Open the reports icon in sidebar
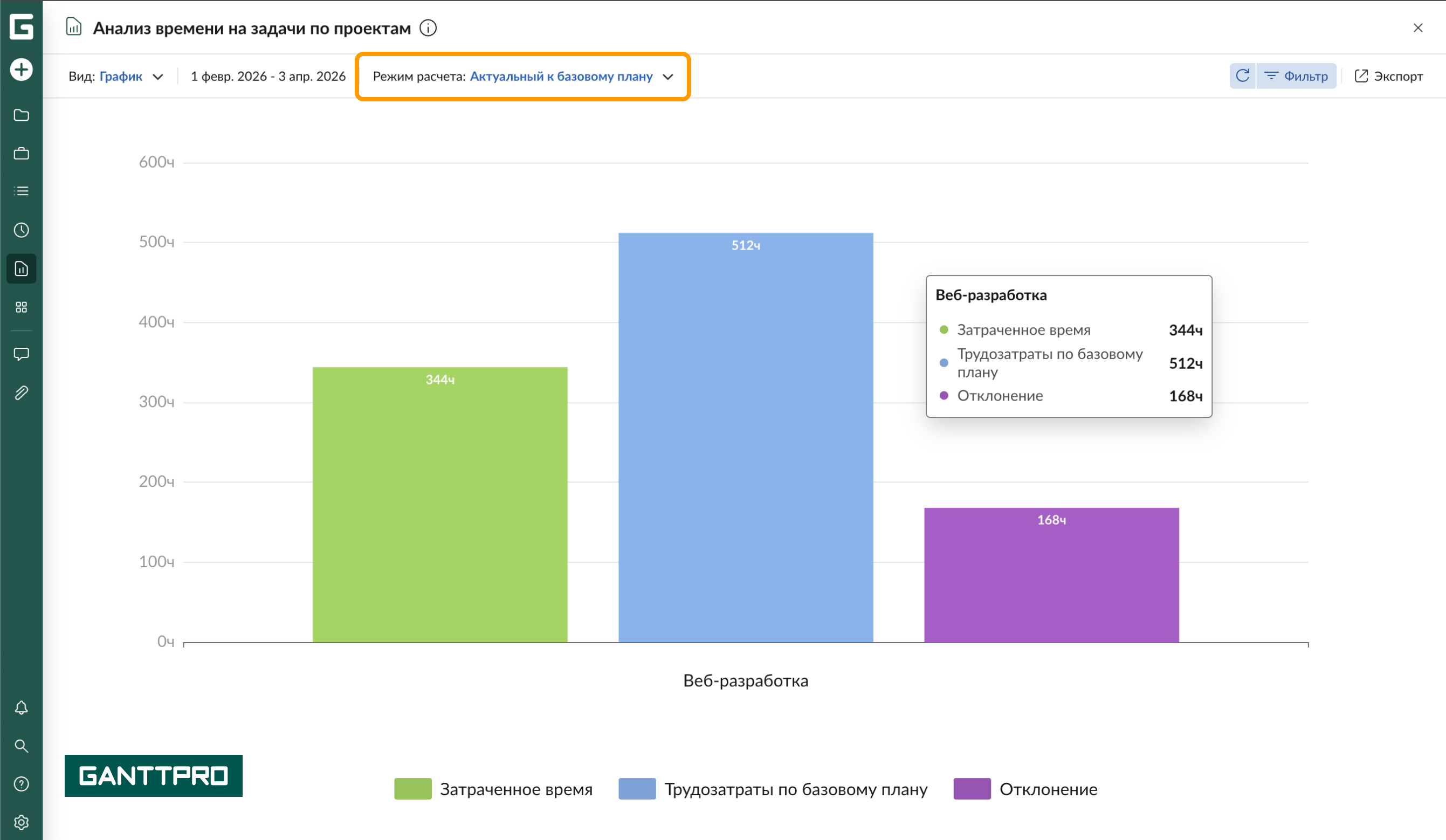Viewport: 1446px width, 840px height. [x=21, y=268]
